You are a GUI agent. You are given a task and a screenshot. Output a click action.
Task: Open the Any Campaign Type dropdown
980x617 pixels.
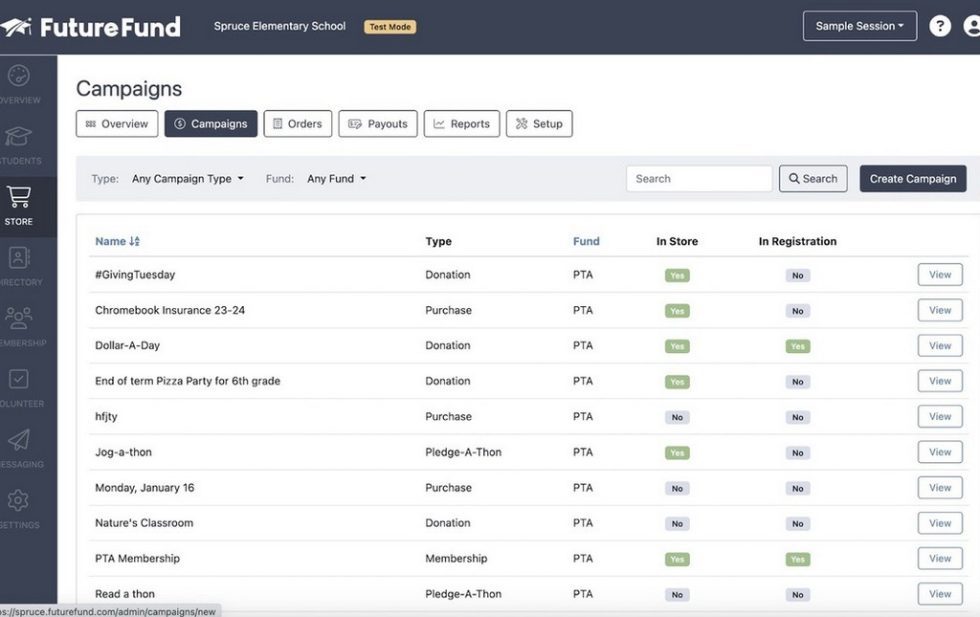tap(186, 177)
